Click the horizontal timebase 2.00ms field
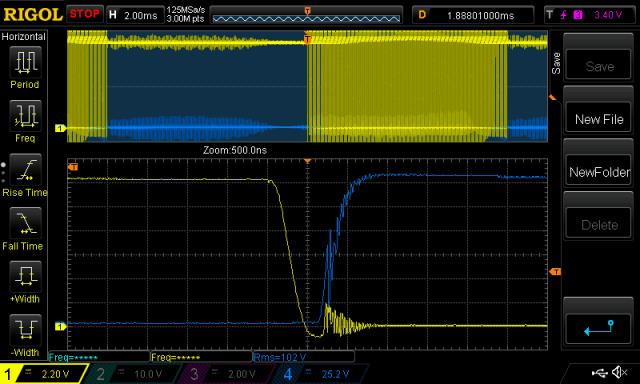 (135, 15)
